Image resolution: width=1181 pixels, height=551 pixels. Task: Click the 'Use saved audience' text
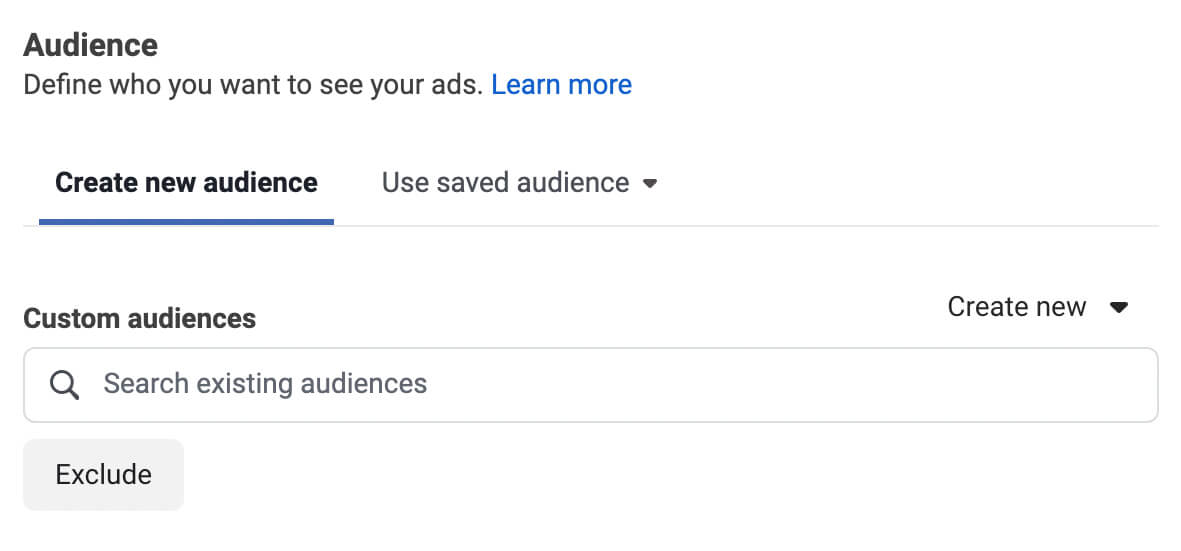coord(505,183)
